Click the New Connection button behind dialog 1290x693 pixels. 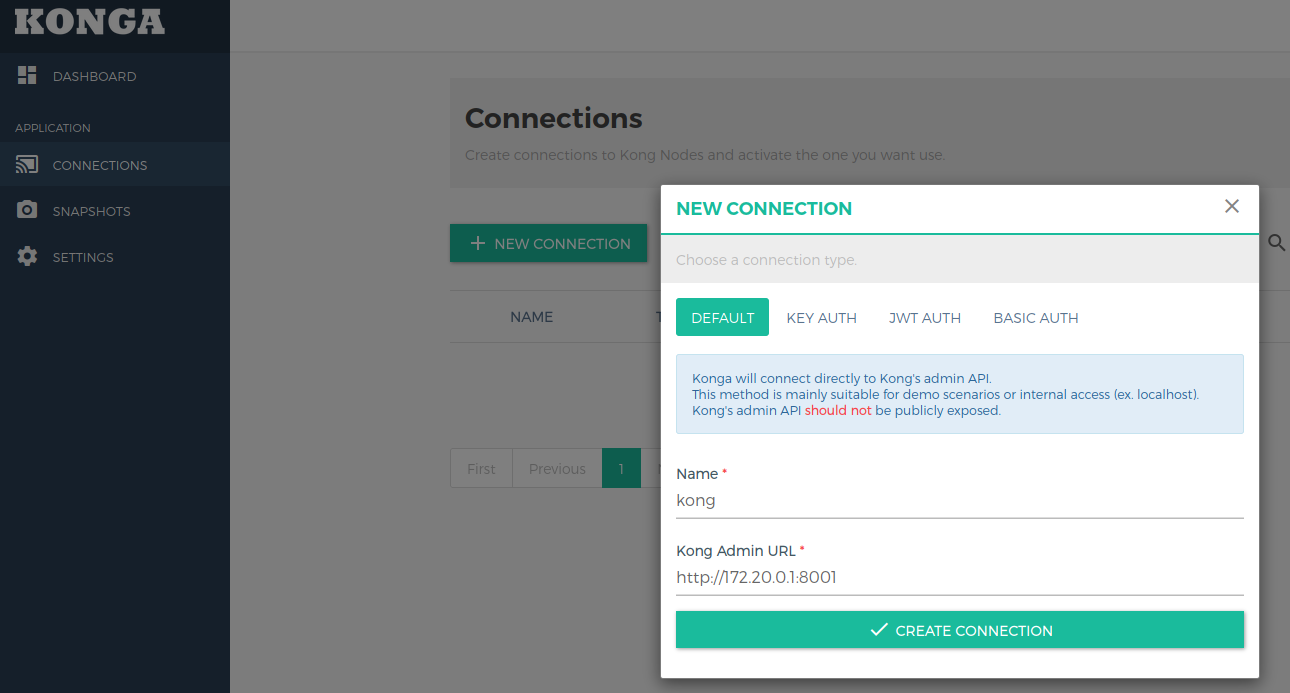point(549,243)
